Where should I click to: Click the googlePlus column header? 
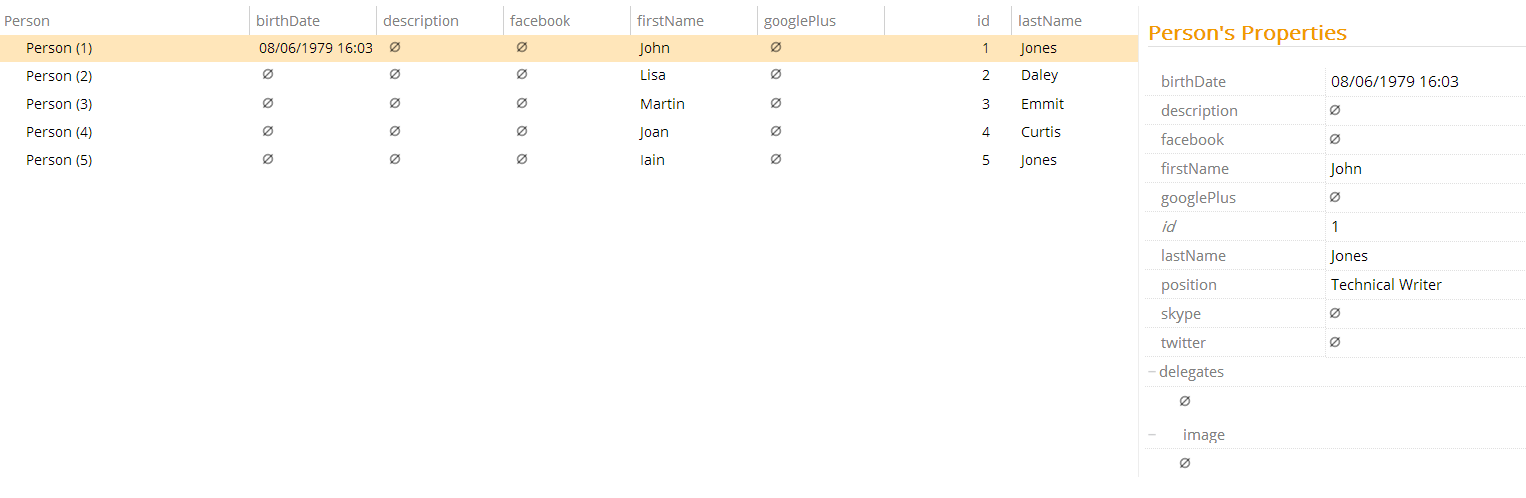pyautogui.click(x=799, y=20)
